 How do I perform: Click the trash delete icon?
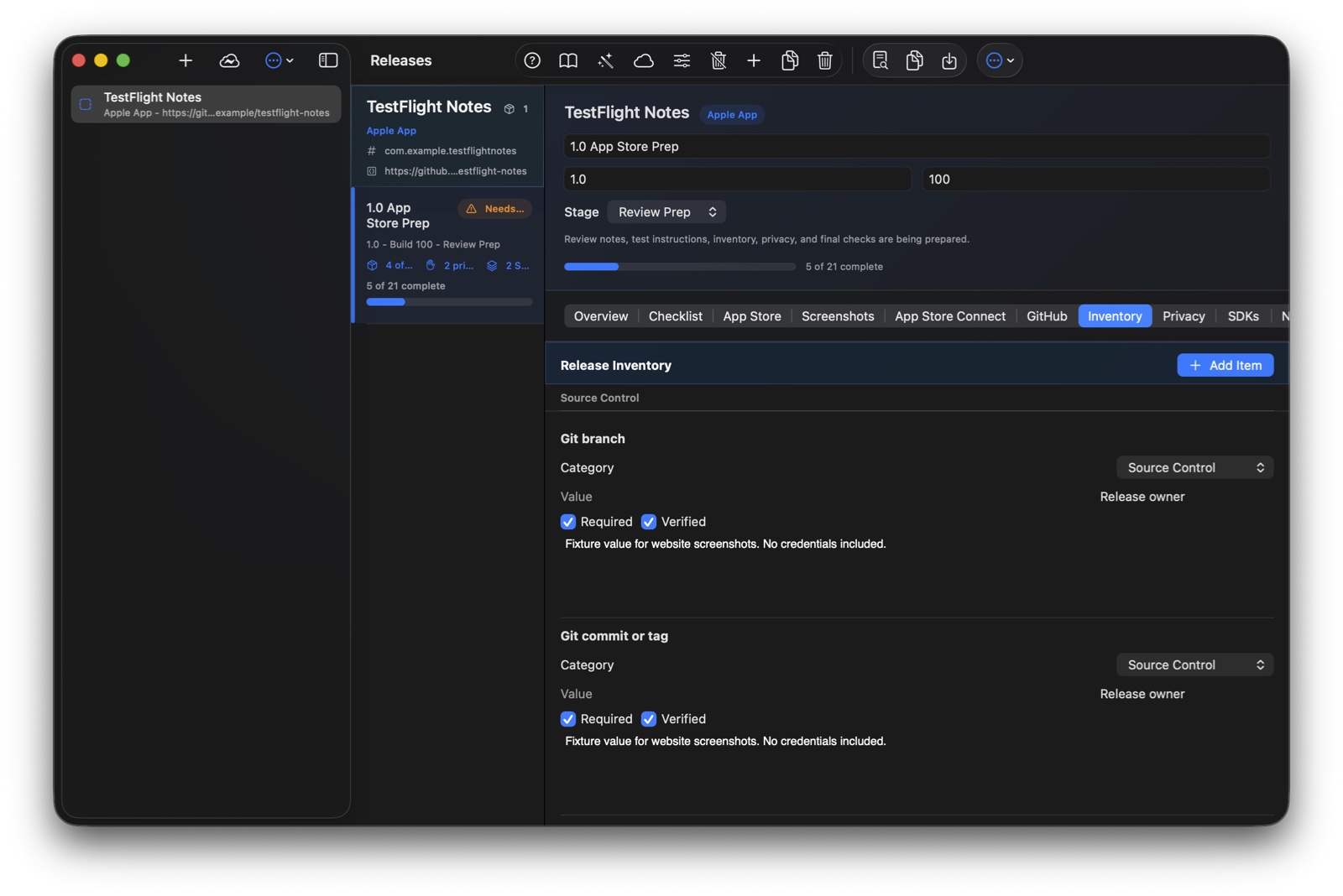tap(825, 60)
